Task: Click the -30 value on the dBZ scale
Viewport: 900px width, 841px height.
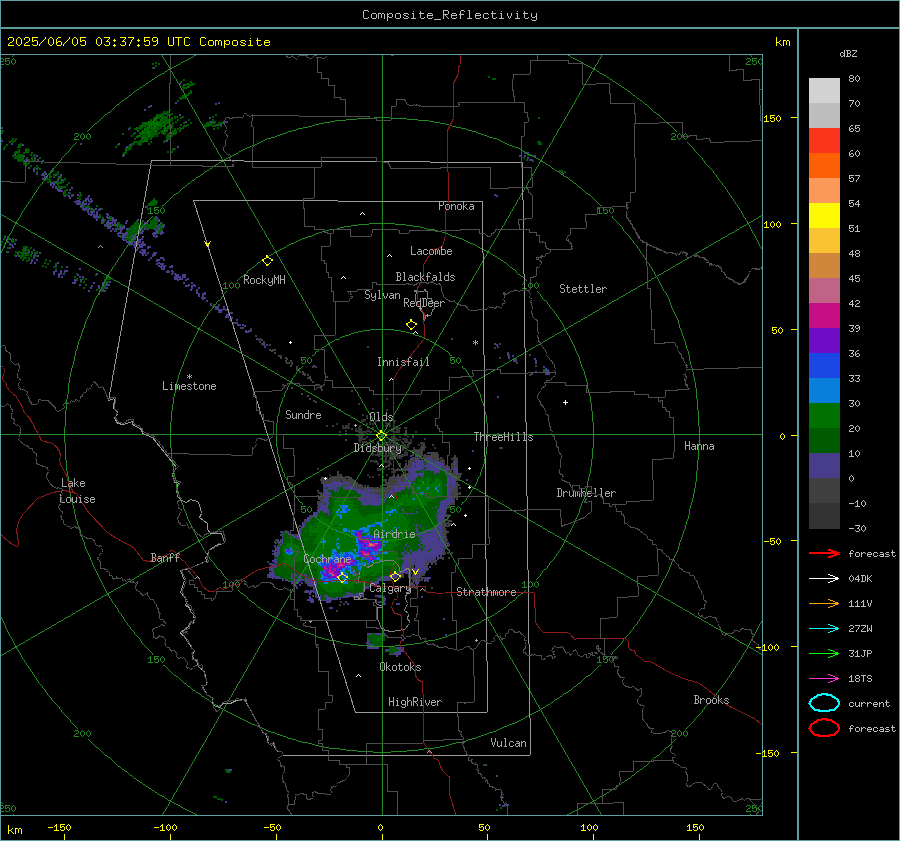Action: (x=857, y=528)
